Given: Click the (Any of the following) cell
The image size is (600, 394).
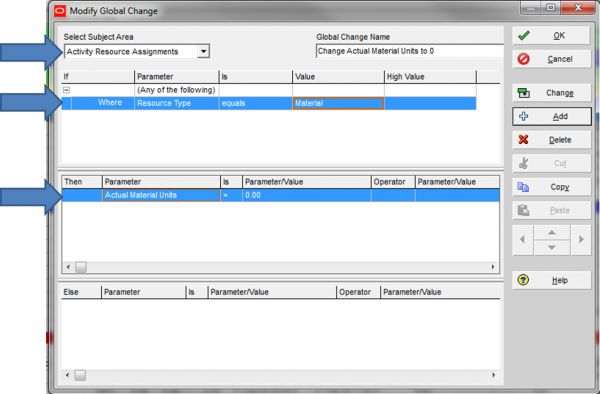Looking at the screenshot, I should tap(176, 90).
